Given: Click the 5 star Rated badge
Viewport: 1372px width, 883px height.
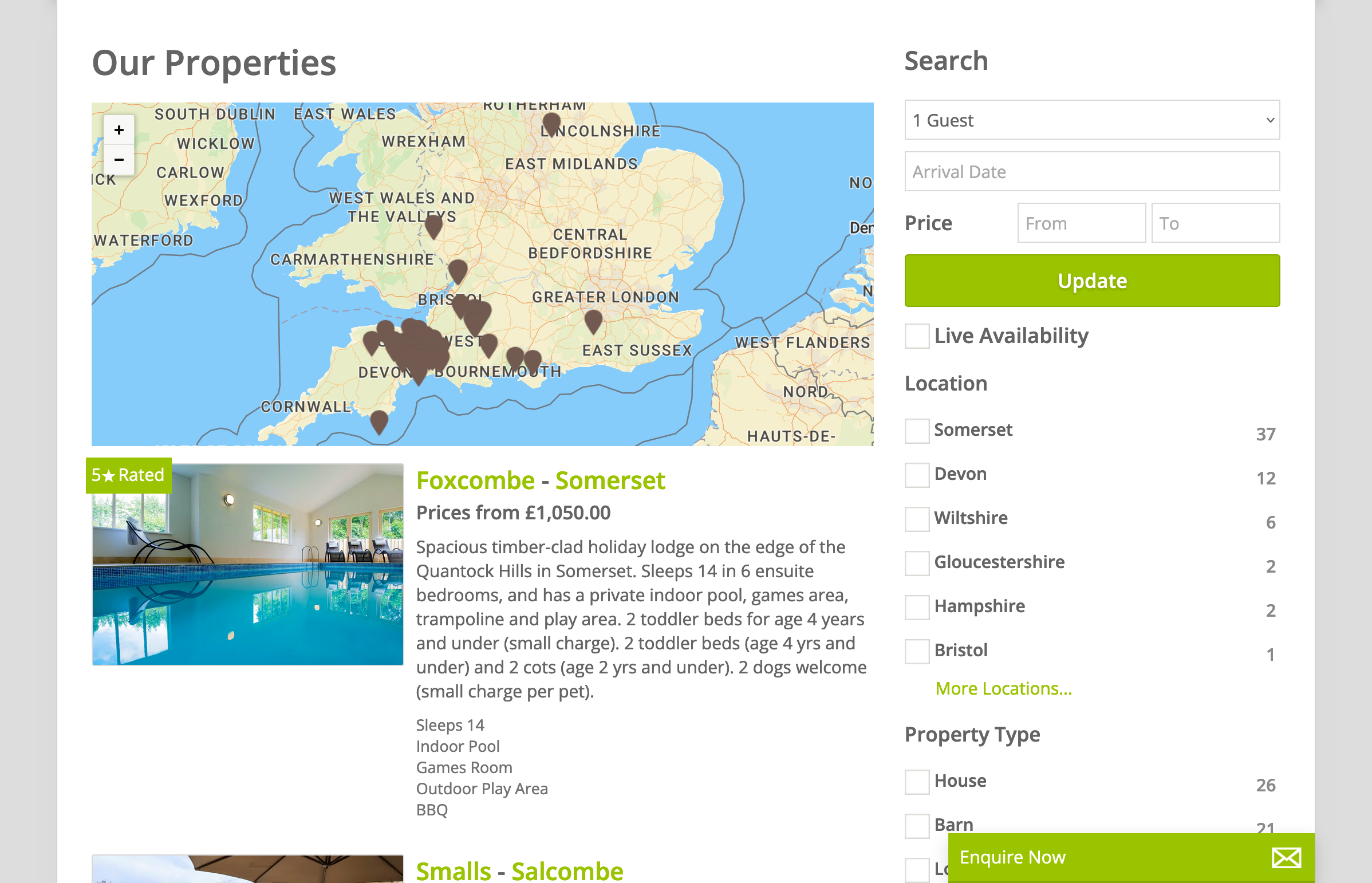Looking at the screenshot, I should [x=128, y=475].
